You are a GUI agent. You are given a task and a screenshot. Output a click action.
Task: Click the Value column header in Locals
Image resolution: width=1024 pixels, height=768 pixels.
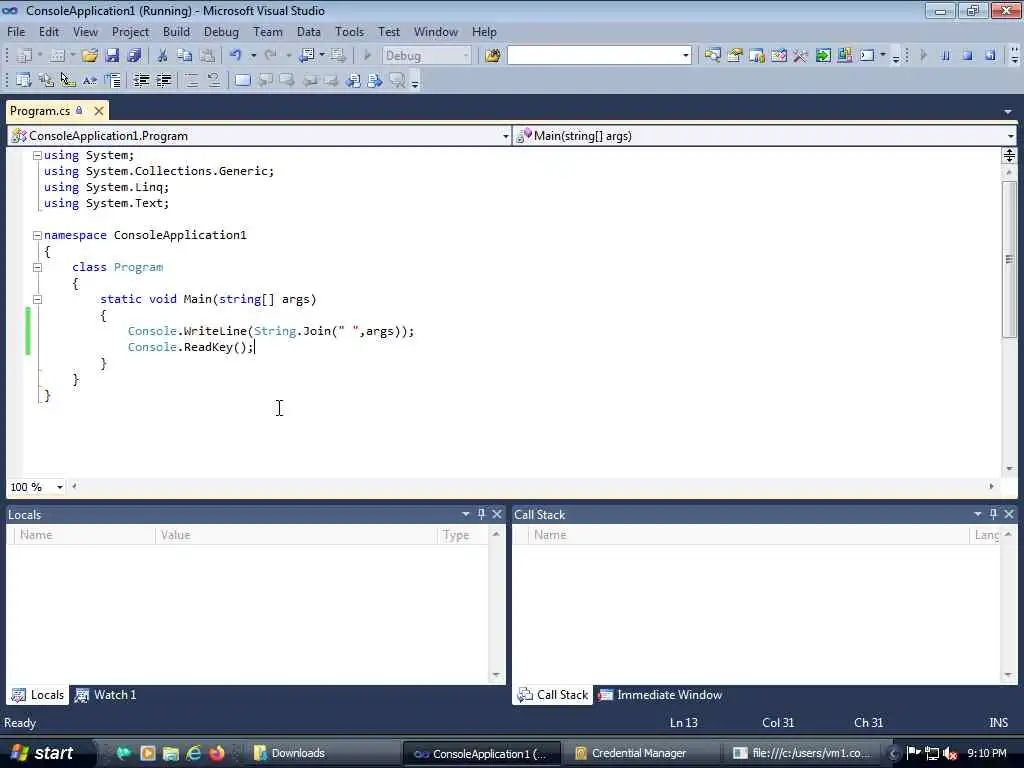pos(296,535)
